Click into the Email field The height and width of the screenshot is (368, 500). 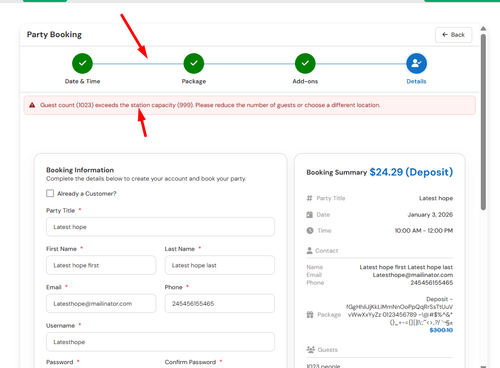click(101, 304)
